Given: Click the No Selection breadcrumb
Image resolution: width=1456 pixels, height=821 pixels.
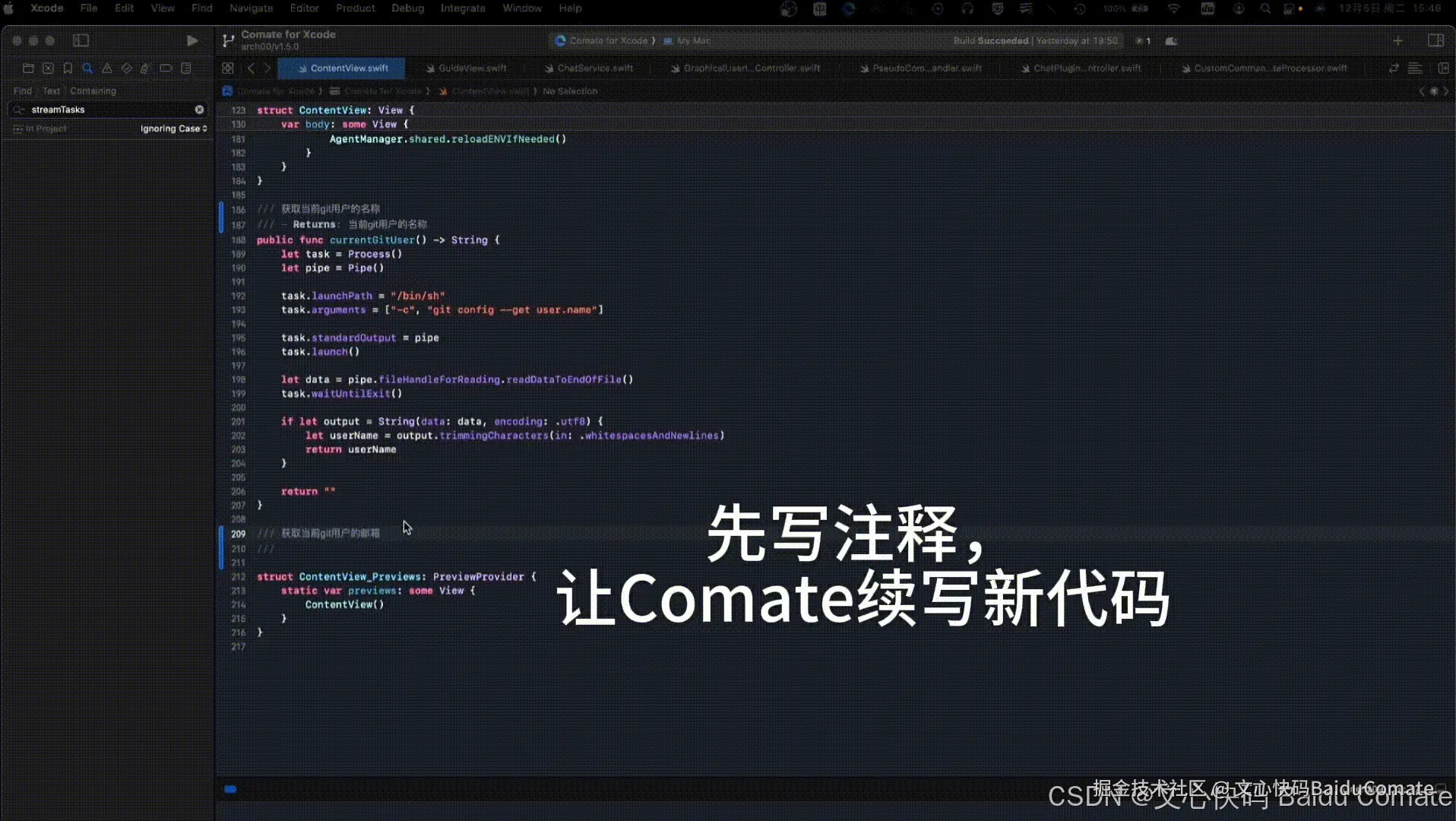Looking at the screenshot, I should 570,91.
